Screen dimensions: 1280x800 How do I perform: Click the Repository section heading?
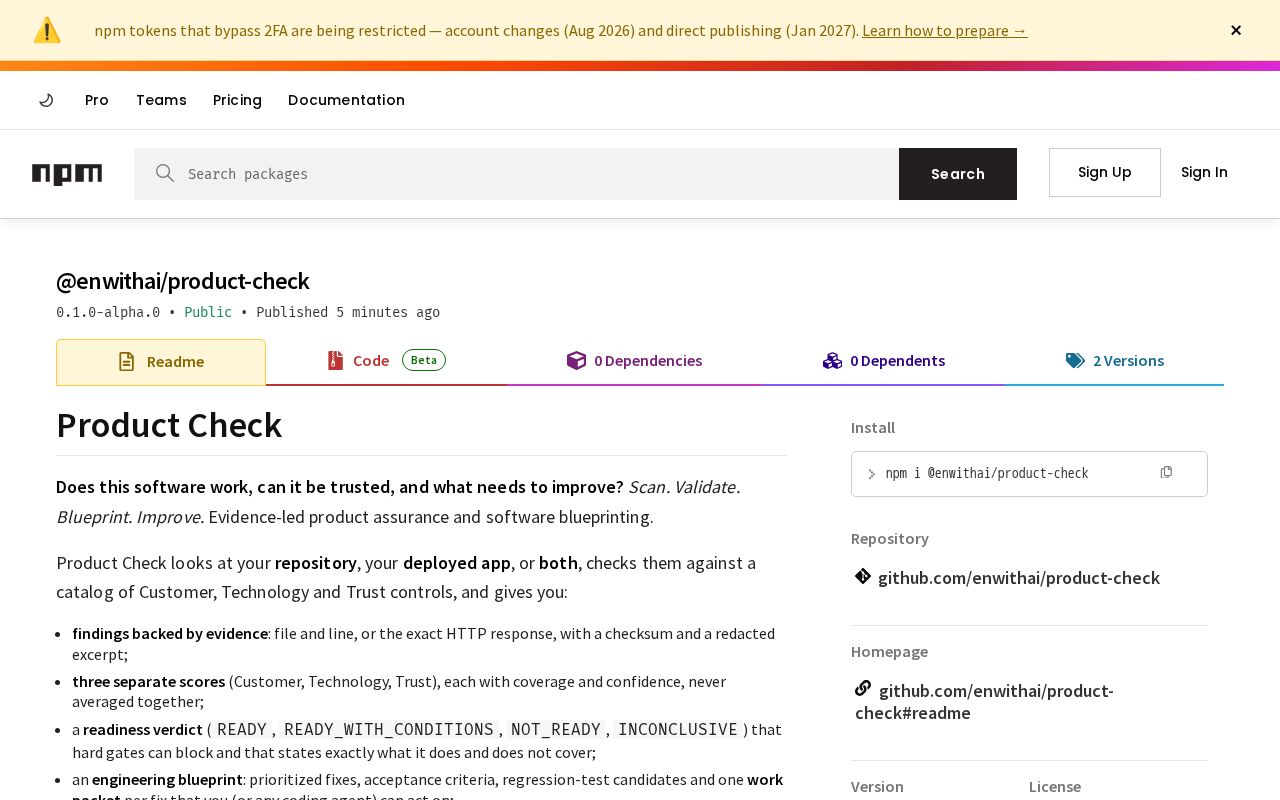click(x=890, y=539)
